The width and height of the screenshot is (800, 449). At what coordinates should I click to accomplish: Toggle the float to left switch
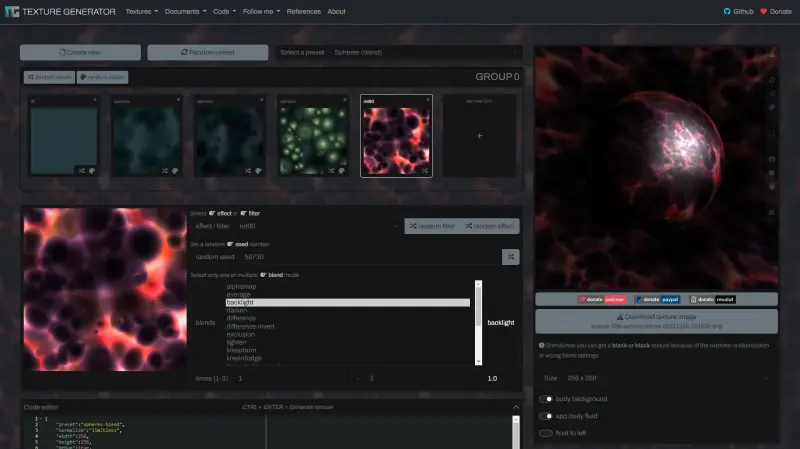[546, 433]
